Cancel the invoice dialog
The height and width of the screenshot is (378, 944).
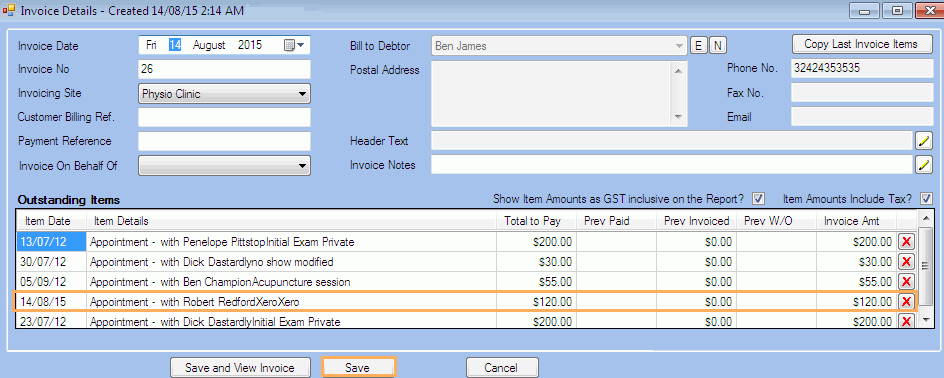coord(502,368)
